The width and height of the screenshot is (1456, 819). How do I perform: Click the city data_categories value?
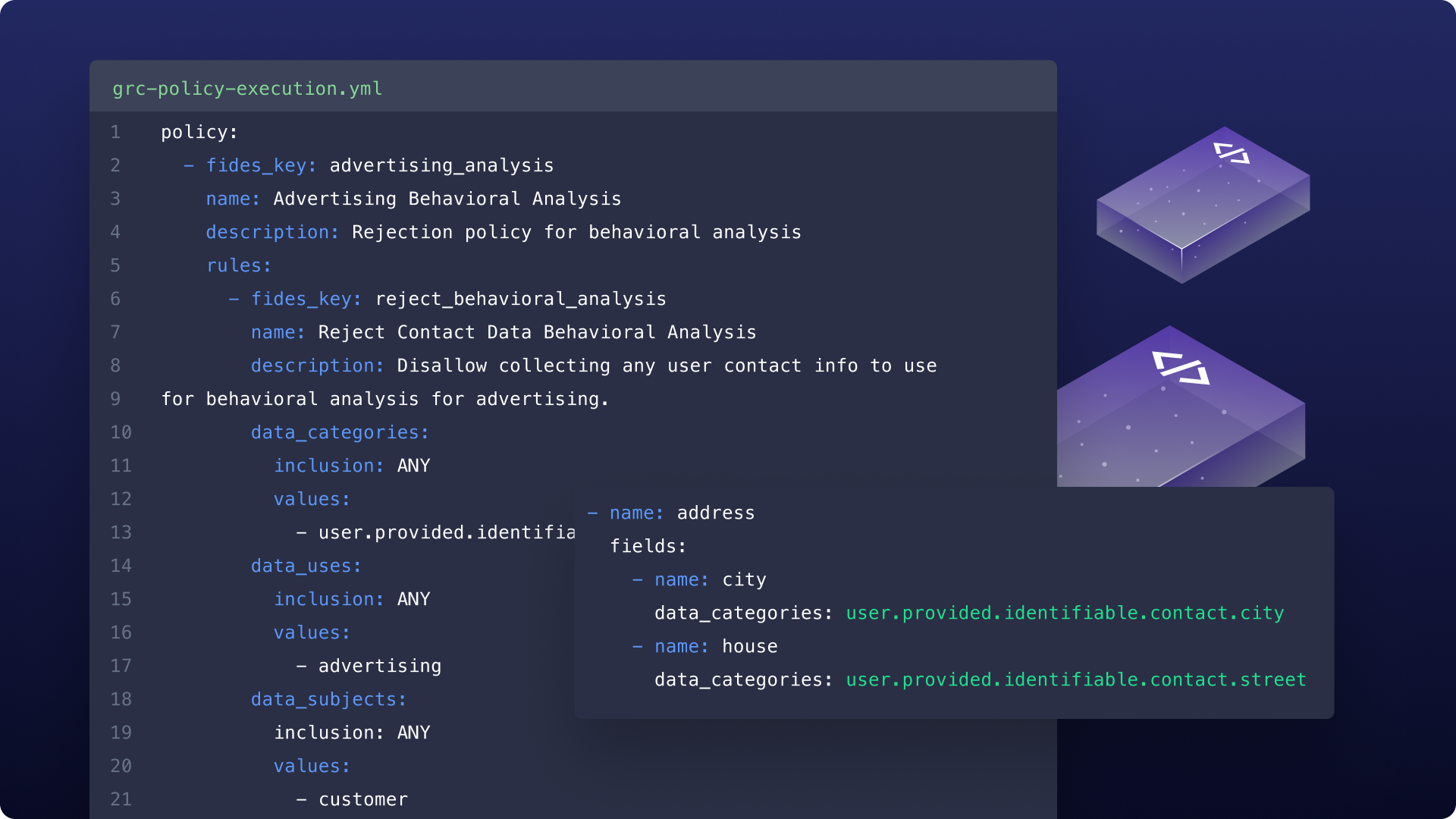pyautogui.click(x=1065, y=612)
